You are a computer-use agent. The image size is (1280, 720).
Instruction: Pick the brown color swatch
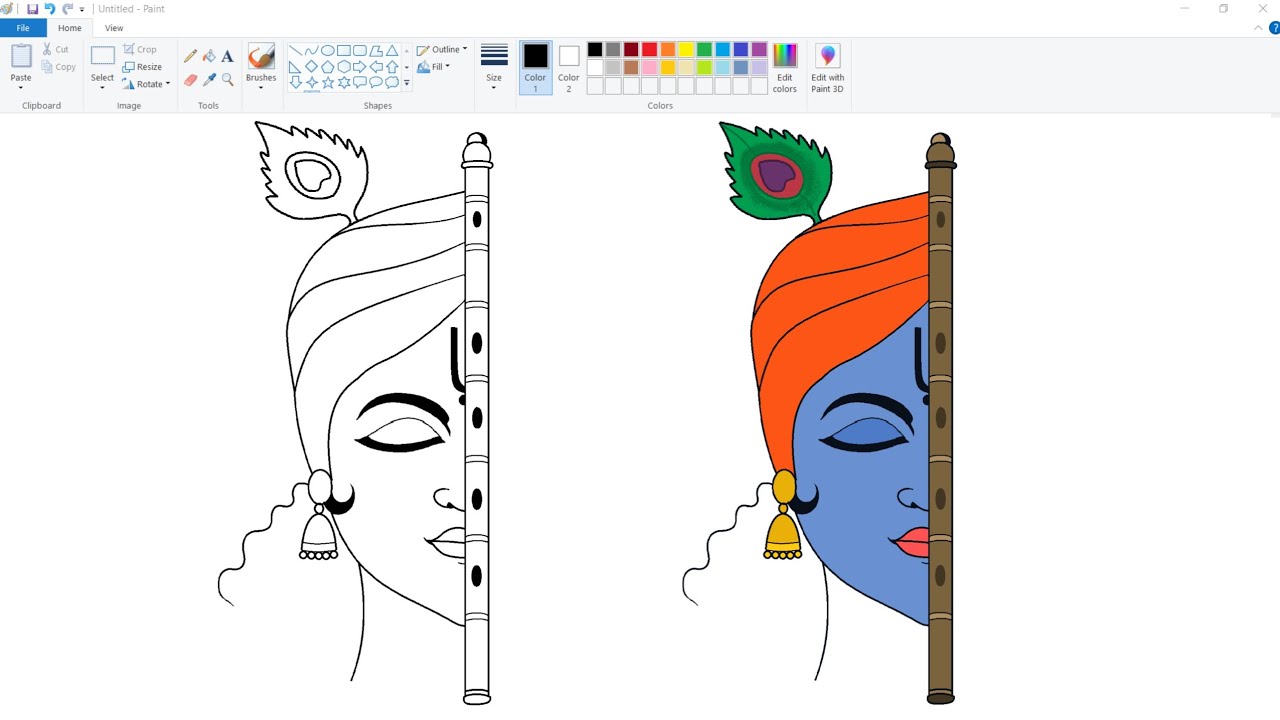631,68
